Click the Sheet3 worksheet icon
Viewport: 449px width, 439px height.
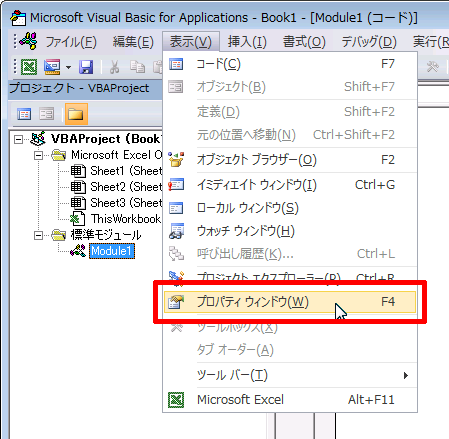[78, 203]
